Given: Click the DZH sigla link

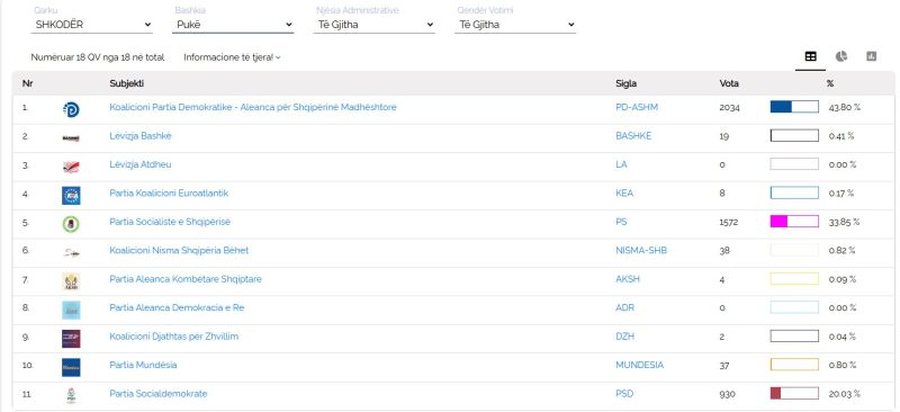Looking at the screenshot, I should pyautogui.click(x=624, y=337).
